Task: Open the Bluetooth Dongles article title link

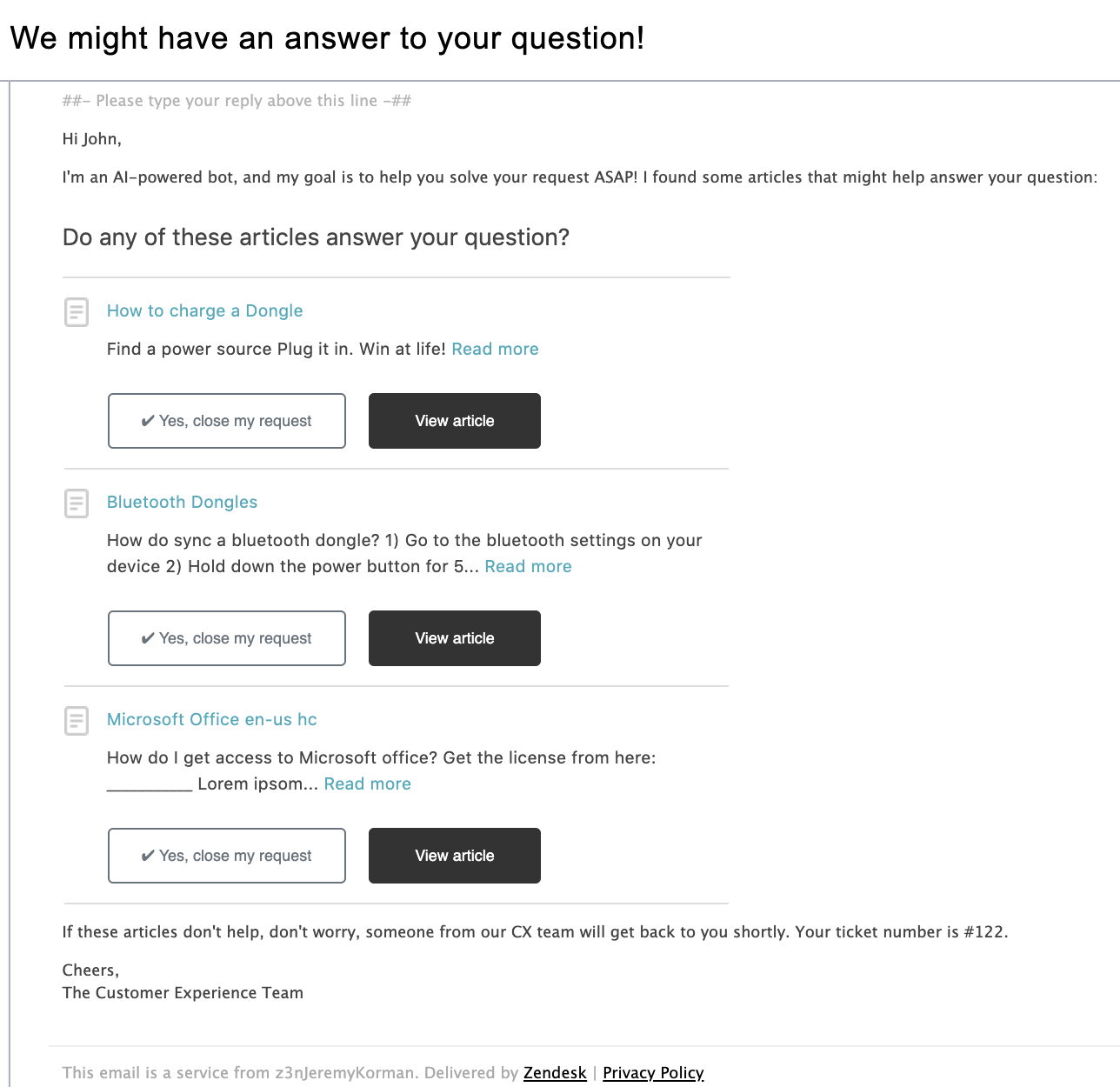Action: (x=182, y=503)
